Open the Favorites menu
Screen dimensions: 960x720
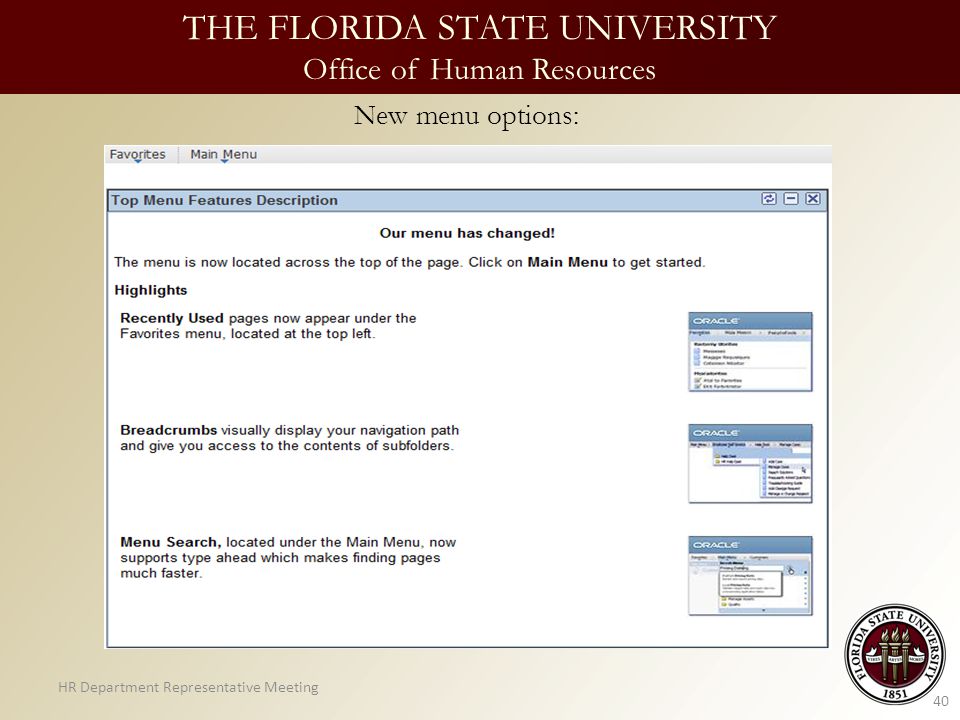coord(138,154)
